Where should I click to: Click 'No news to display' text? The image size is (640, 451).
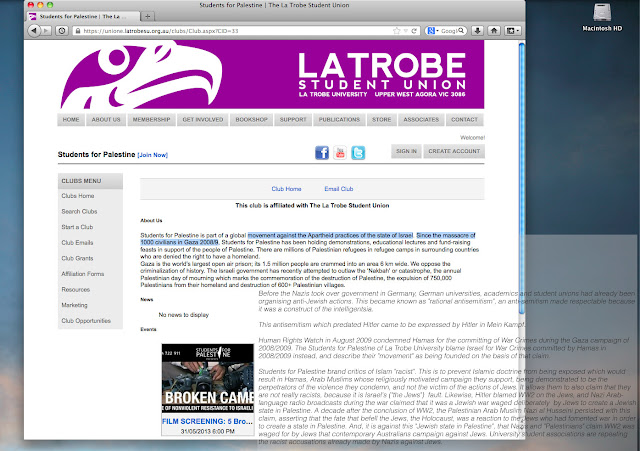point(184,315)
